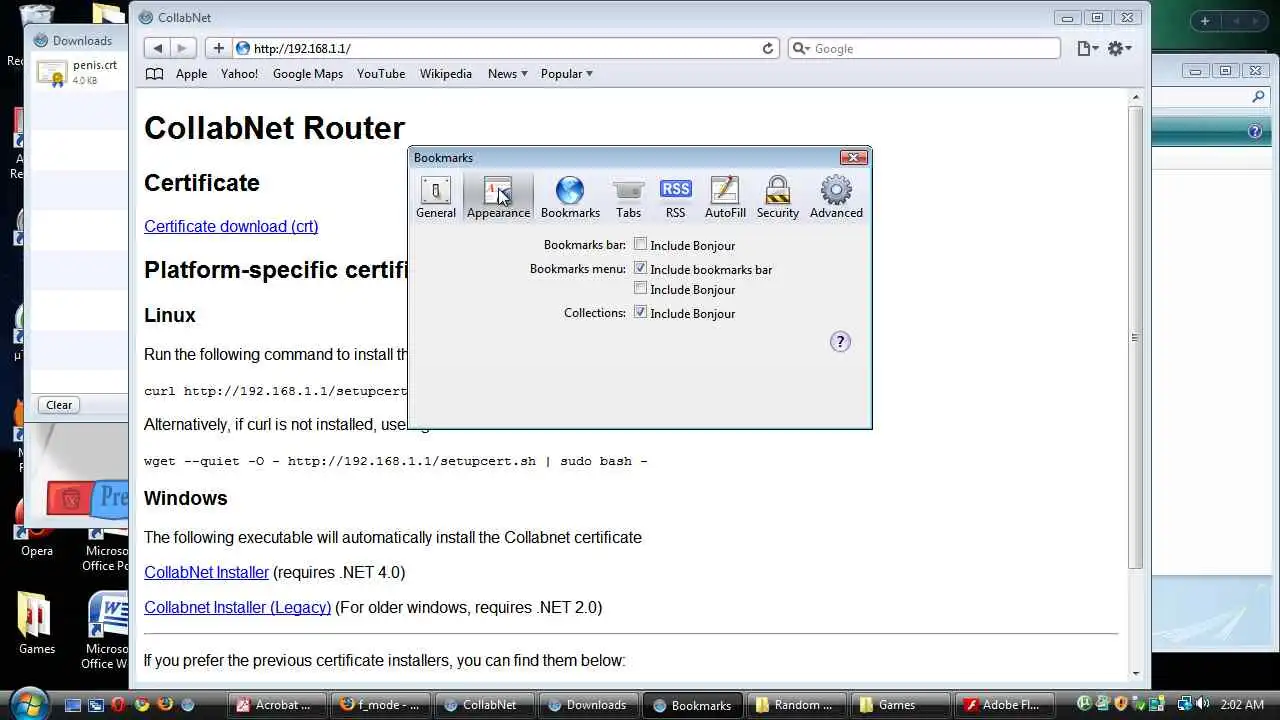Click the penis.crt file icon in Downloads

[52, 73]
